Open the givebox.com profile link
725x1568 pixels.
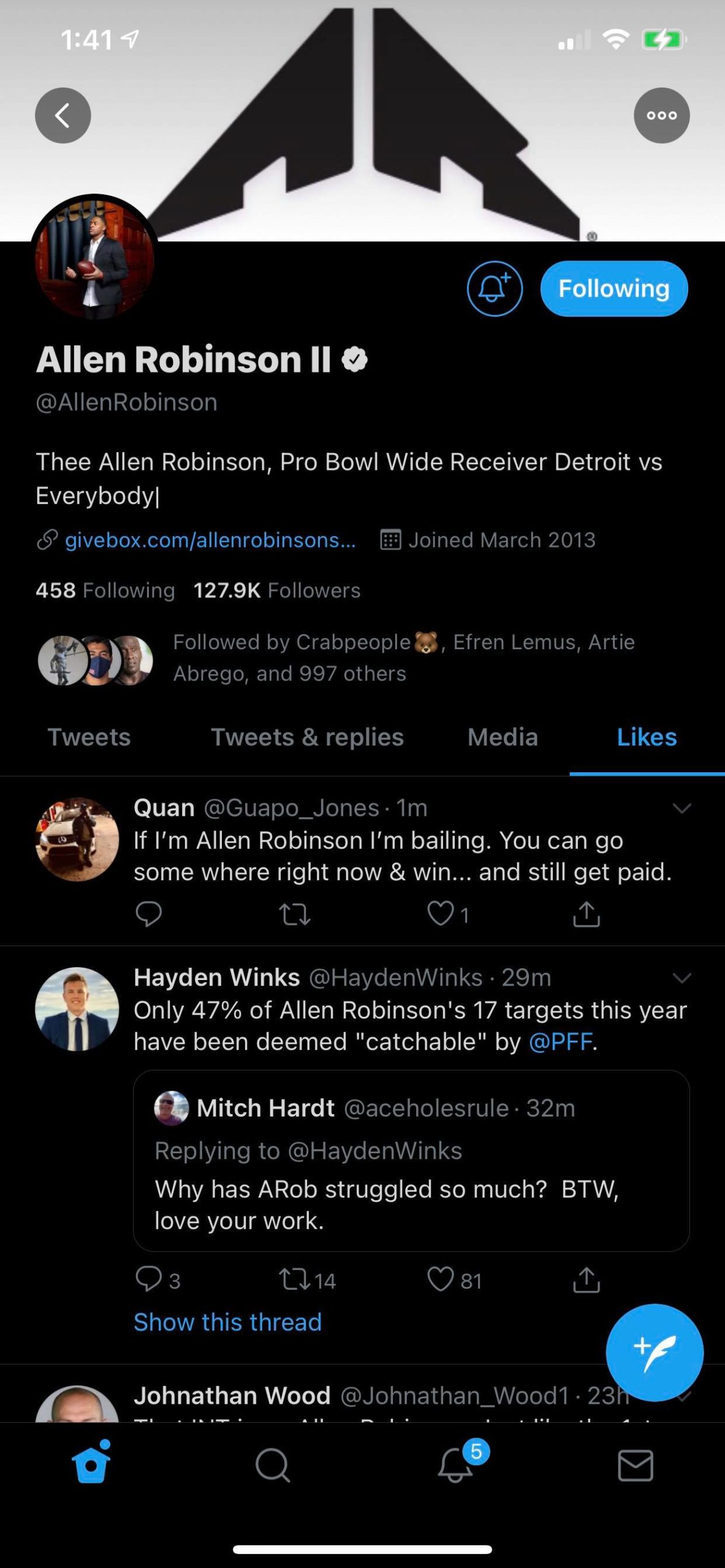point(210,540)
